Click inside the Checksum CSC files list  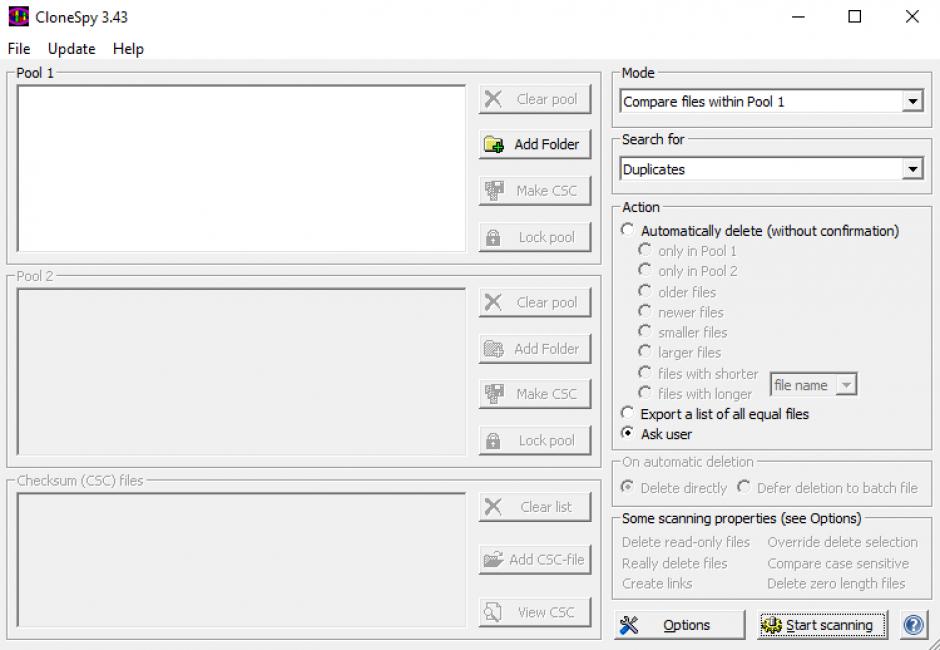(x=242, y=560)
